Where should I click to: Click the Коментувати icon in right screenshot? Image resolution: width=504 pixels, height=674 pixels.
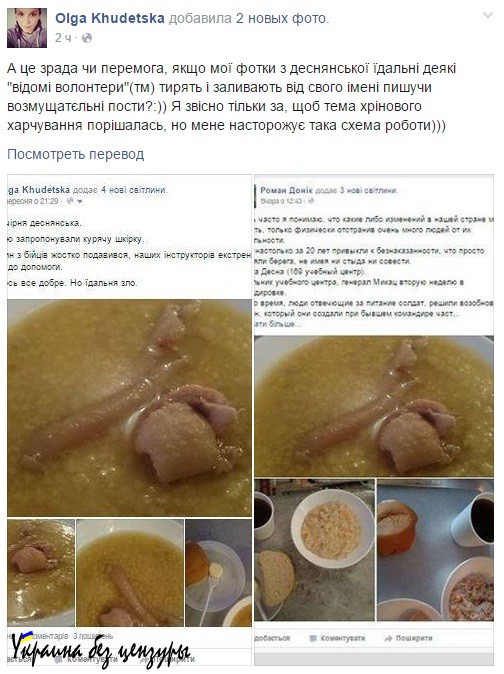[x=314, y=638]
